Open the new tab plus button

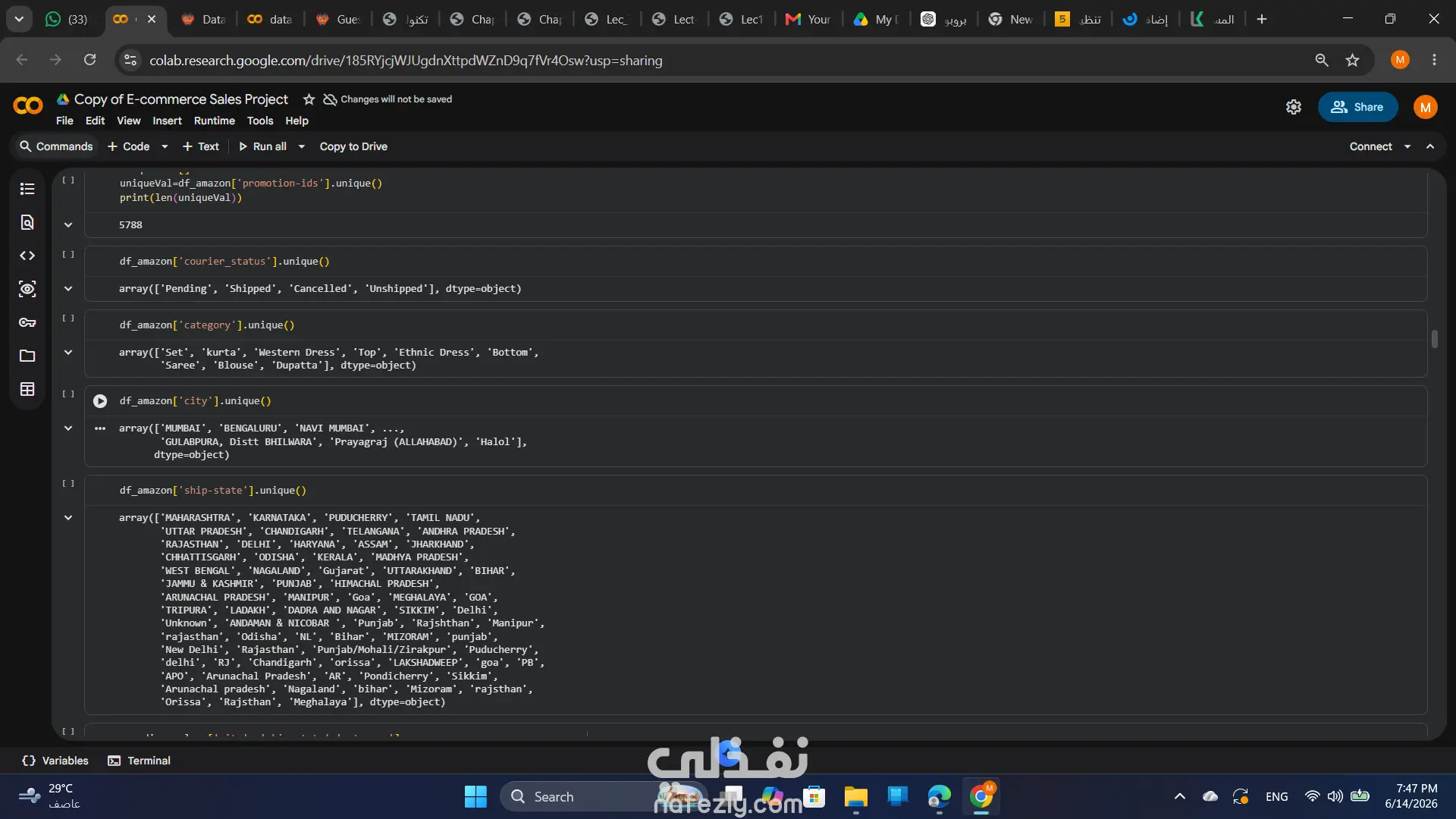(x=1262, y=19)
